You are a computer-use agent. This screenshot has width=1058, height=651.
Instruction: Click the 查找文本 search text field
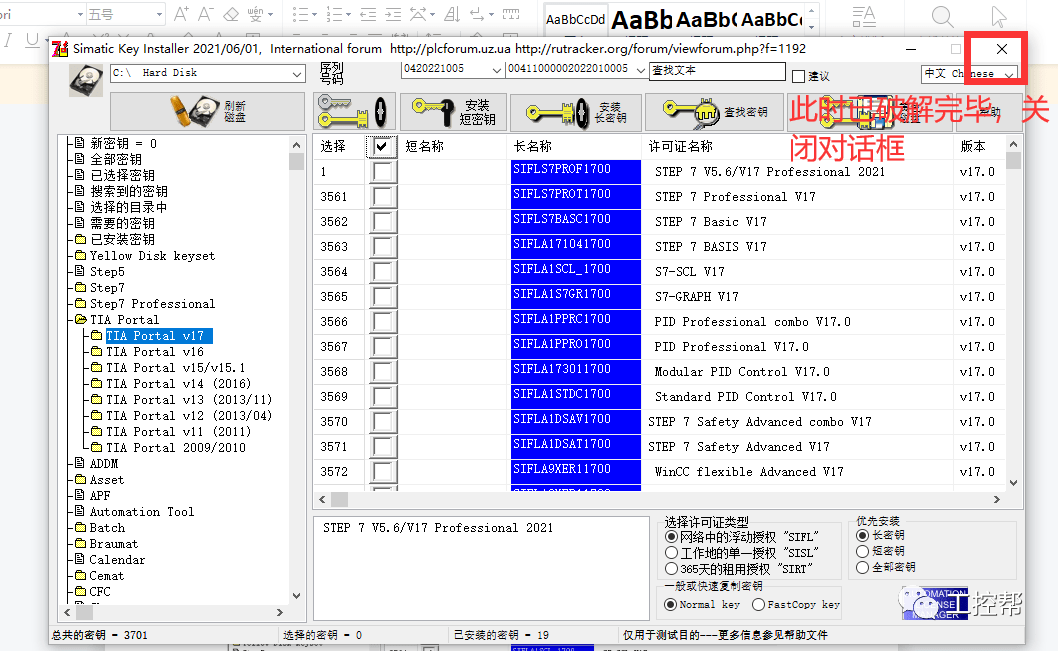tap(717, 71)
